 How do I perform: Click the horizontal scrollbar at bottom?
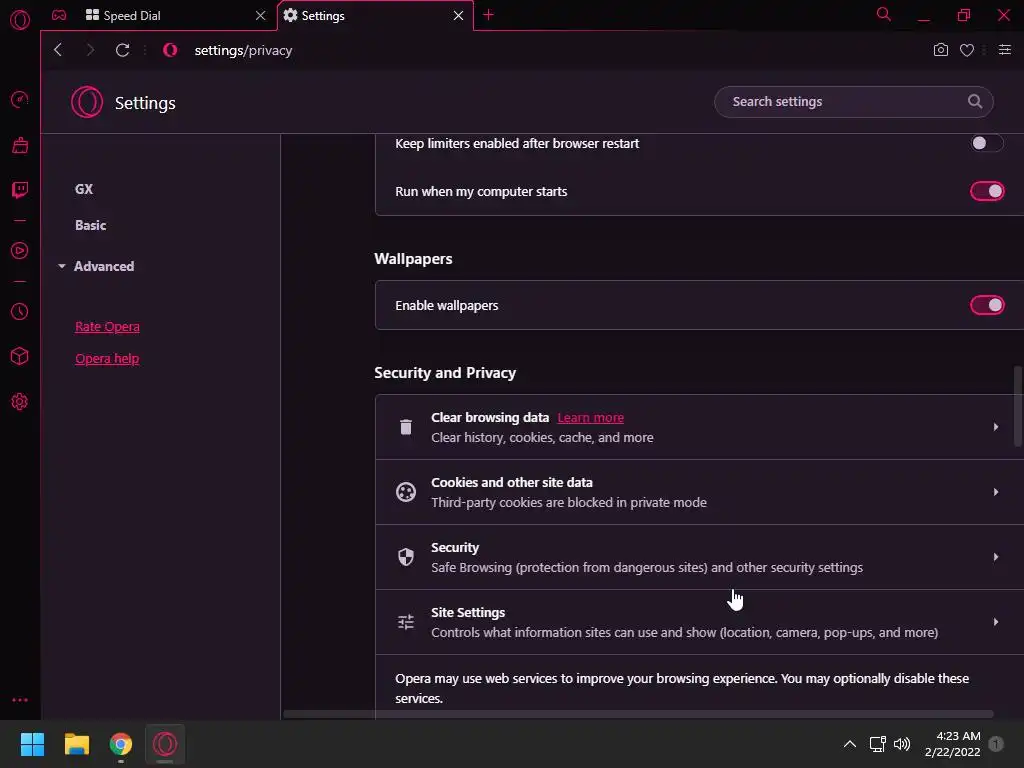point(638,714)
